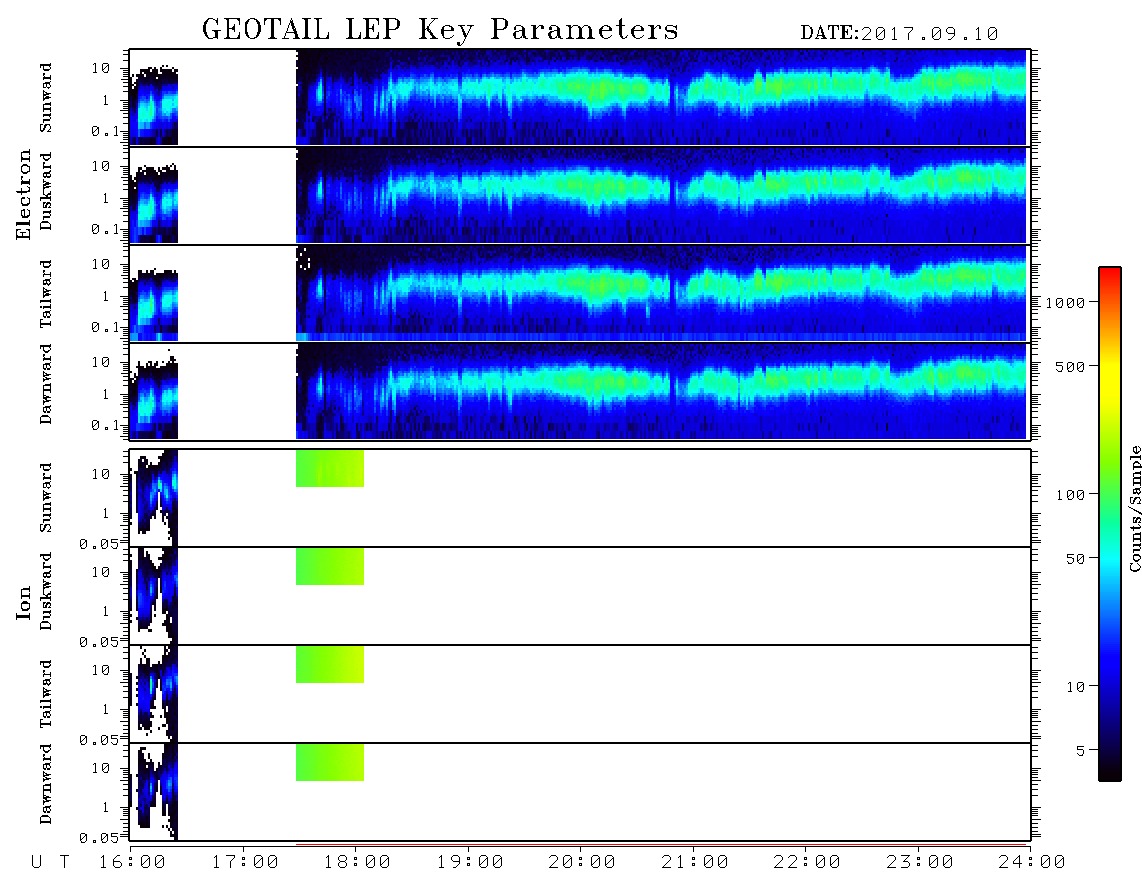Click the "U T" axis label
The width and height of the screenshot is (1142, 880).
(50, 863)
